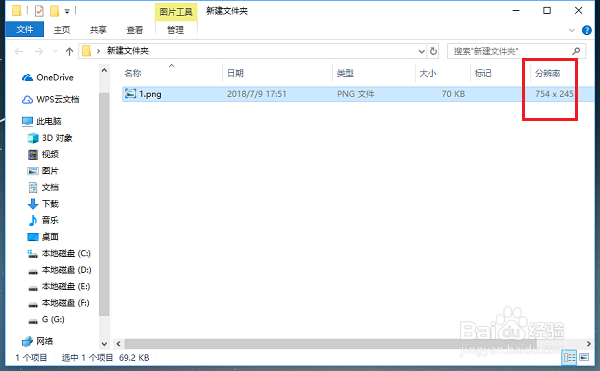Click the WPS云文档 cloud icon

pyautogui.click(x=27, y=100)
